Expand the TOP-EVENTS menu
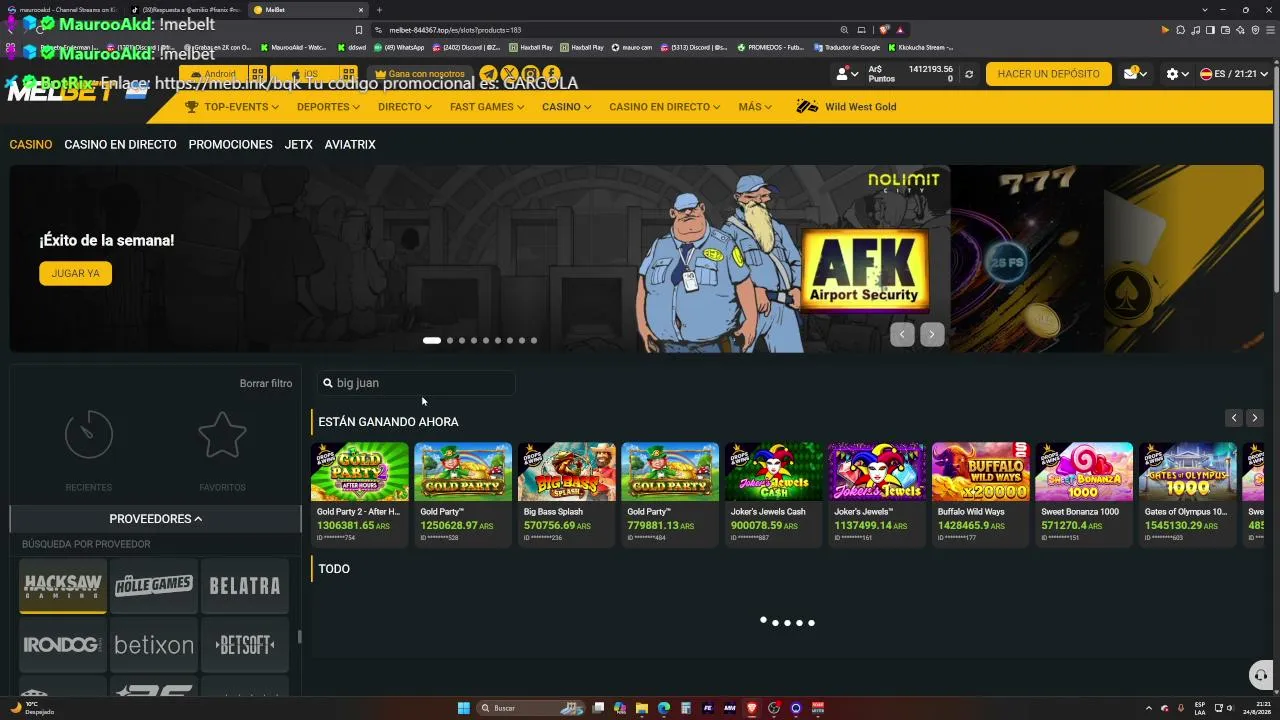 pos(232,107)
